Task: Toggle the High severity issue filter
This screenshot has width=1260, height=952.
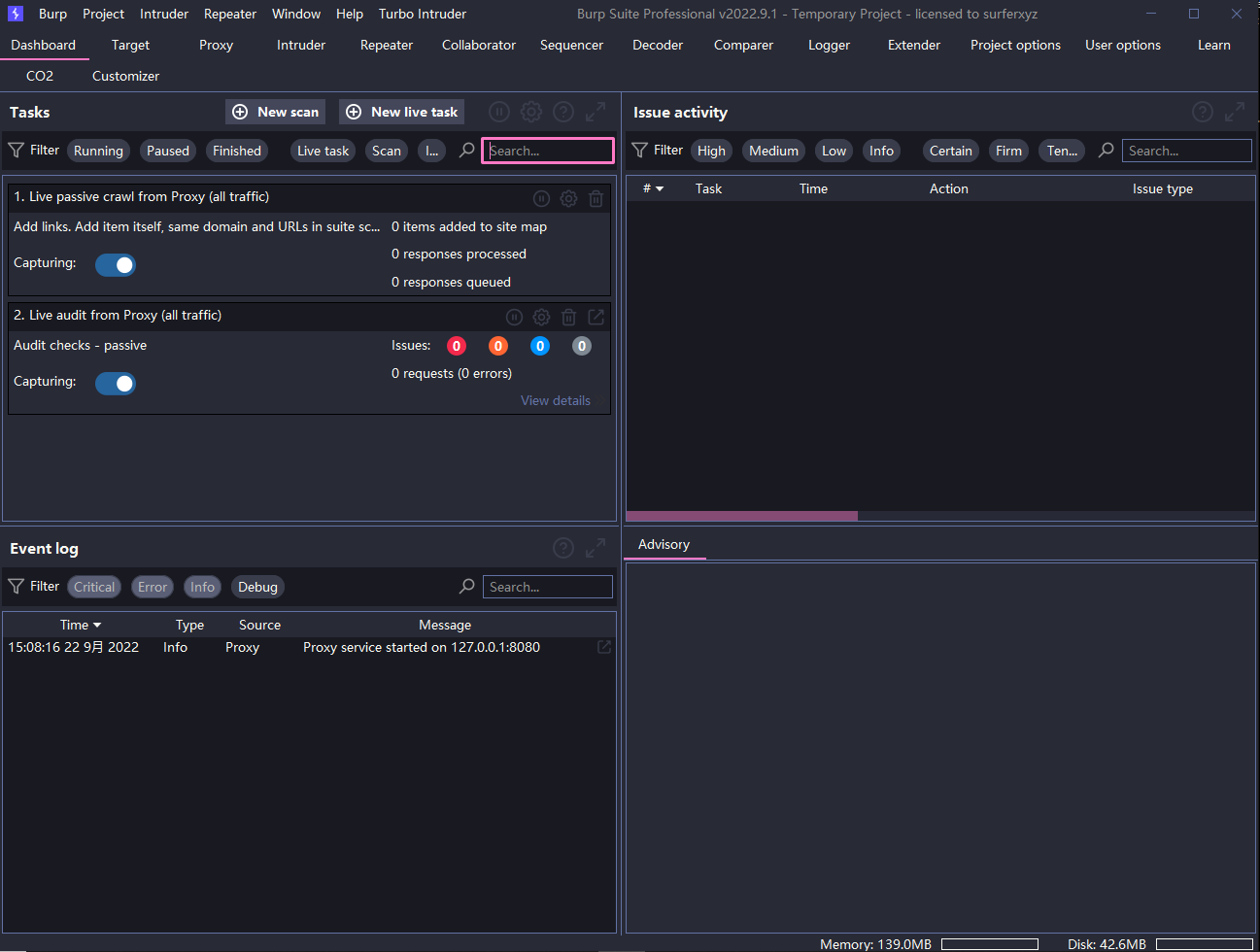Action: [x=711, y=151]
